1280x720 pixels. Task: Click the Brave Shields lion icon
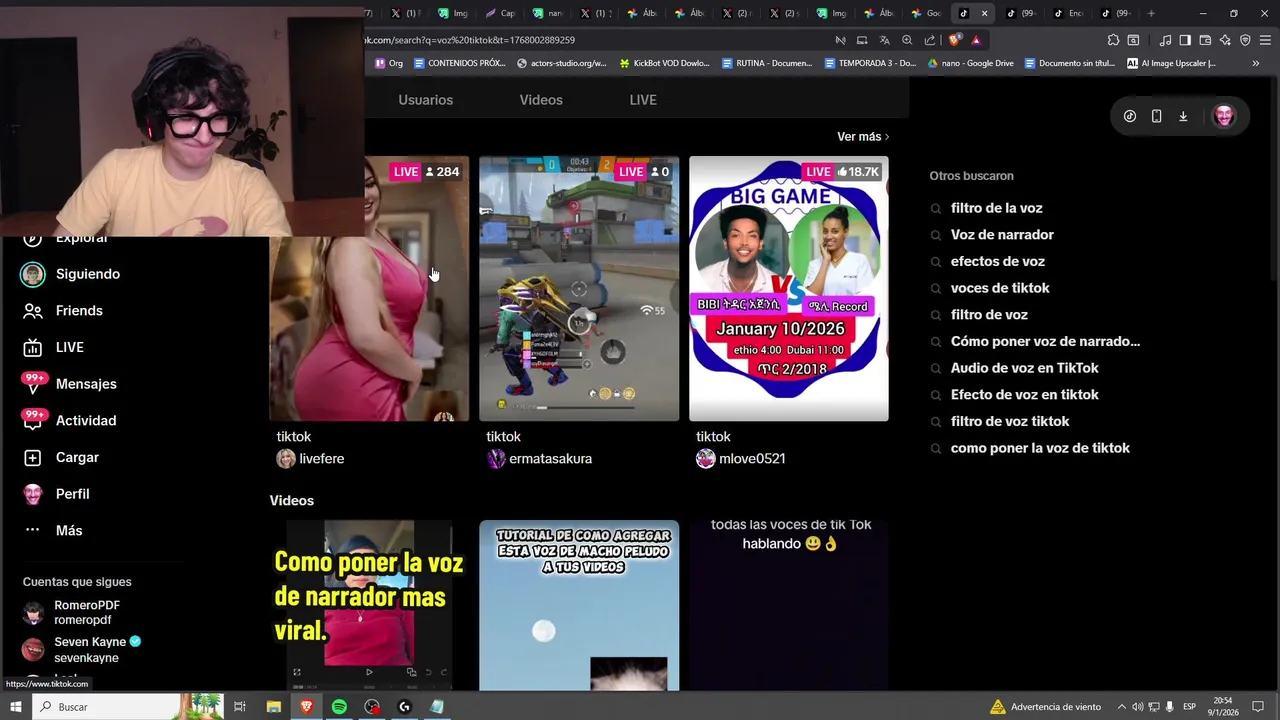click(955, 40)
